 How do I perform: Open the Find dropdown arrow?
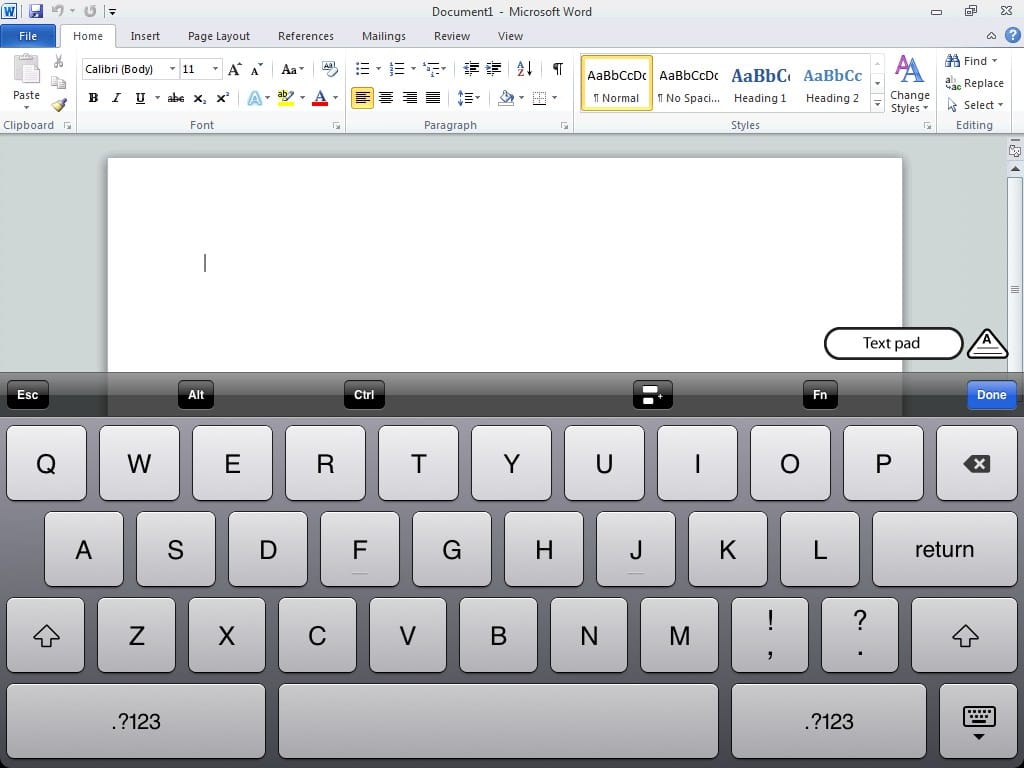pyautogui.click(x=995, y=61)
